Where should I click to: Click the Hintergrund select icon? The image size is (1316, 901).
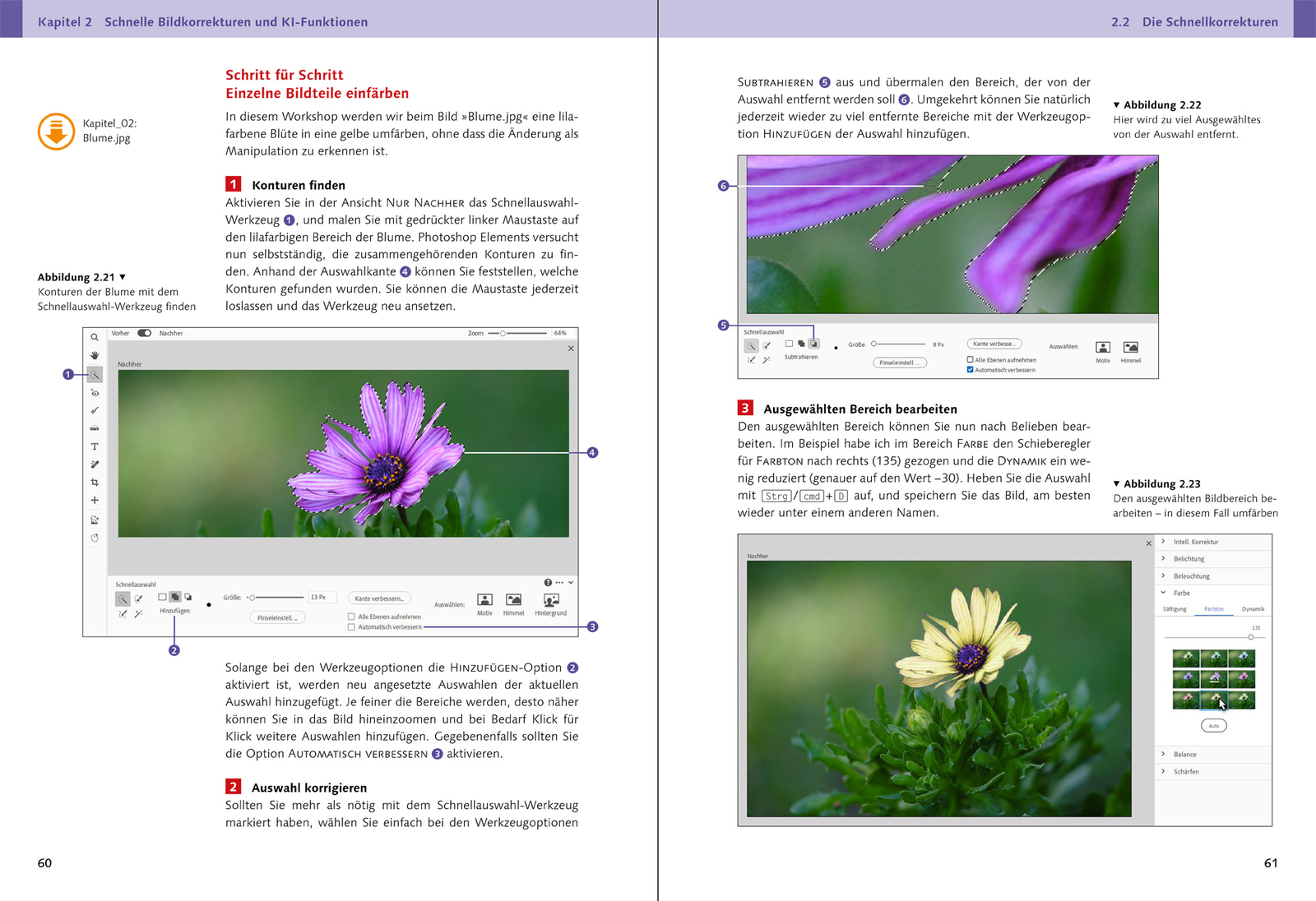[x=551, y=600]
